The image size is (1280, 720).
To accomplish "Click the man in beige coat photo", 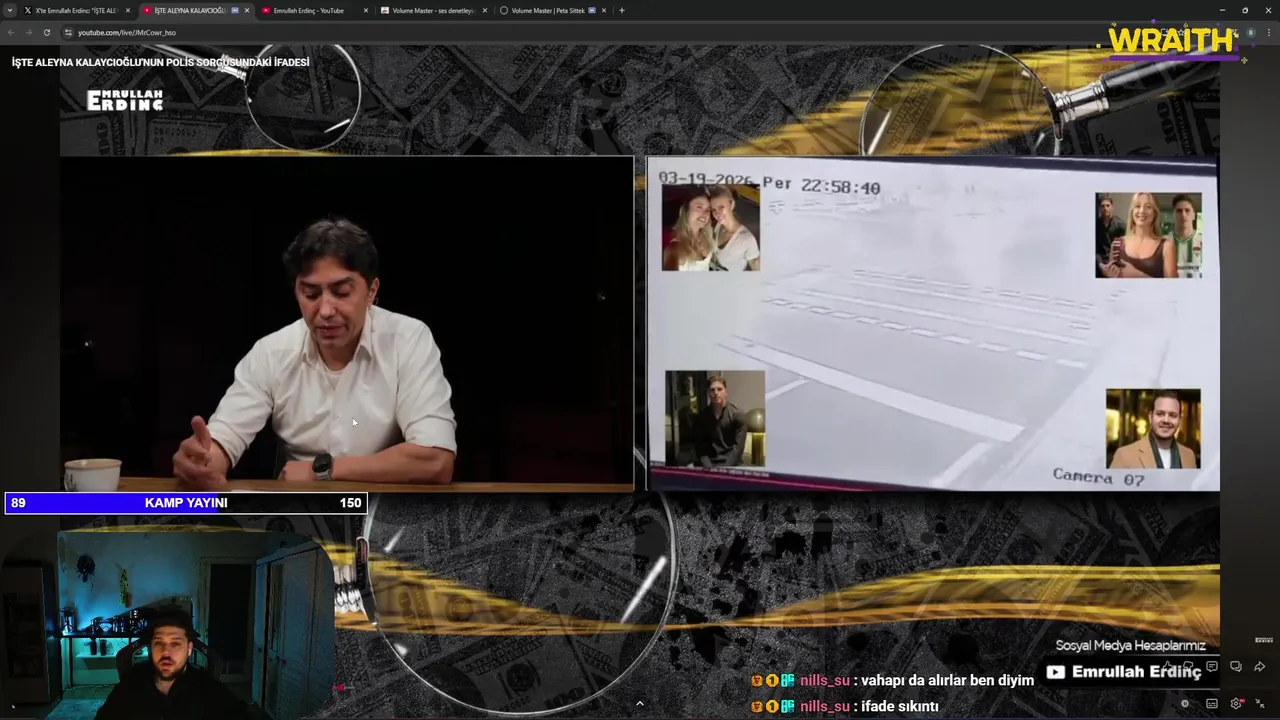I will pos(1153,428).
